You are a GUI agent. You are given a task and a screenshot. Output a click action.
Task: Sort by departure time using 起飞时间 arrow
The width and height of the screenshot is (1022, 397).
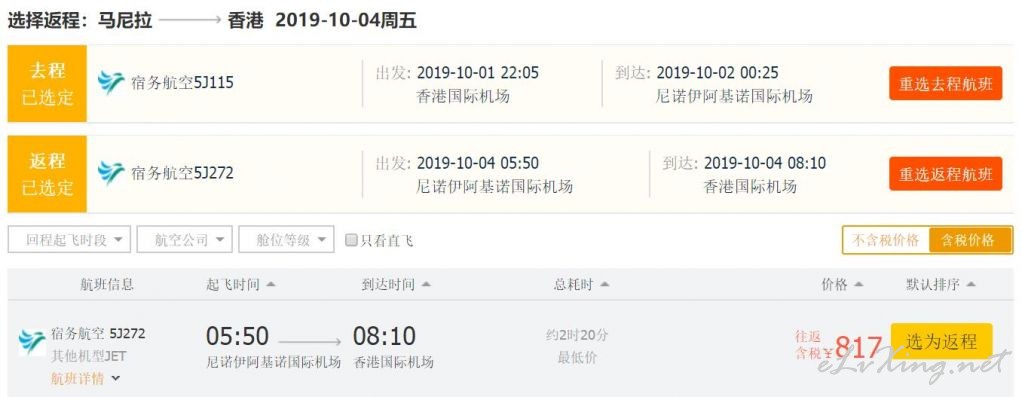(270, 285)
